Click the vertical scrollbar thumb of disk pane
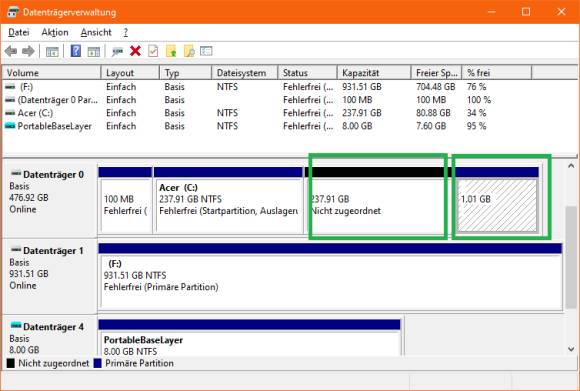 click(571, 257)
